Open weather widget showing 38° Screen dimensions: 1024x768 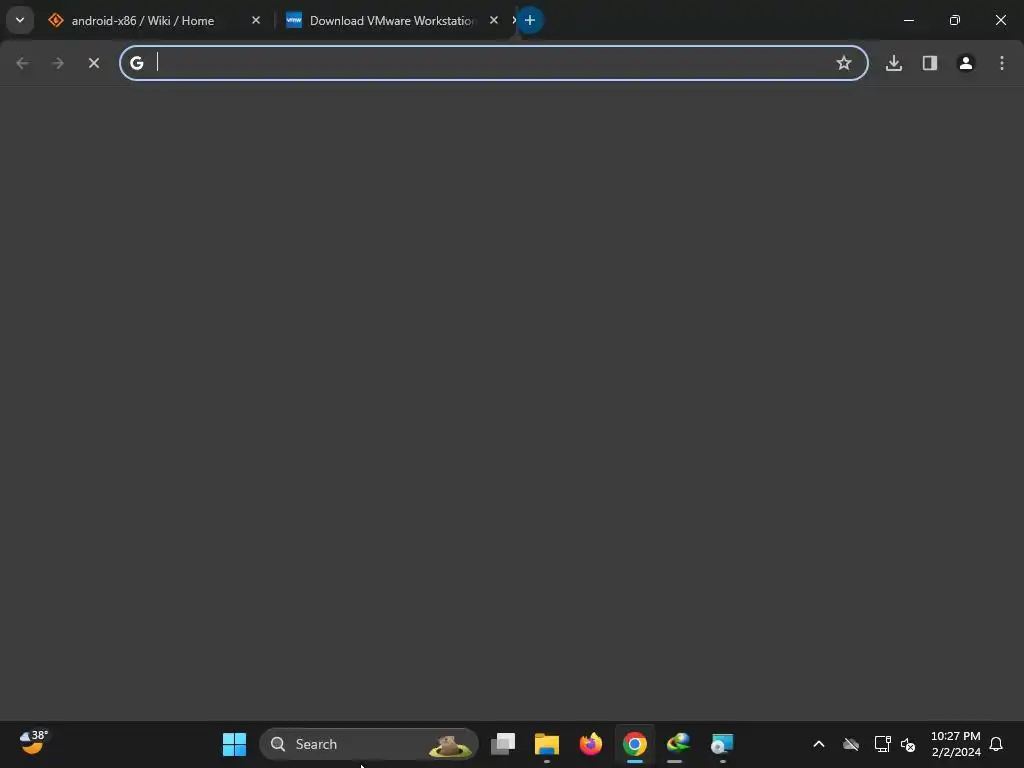tap(33, 743)
